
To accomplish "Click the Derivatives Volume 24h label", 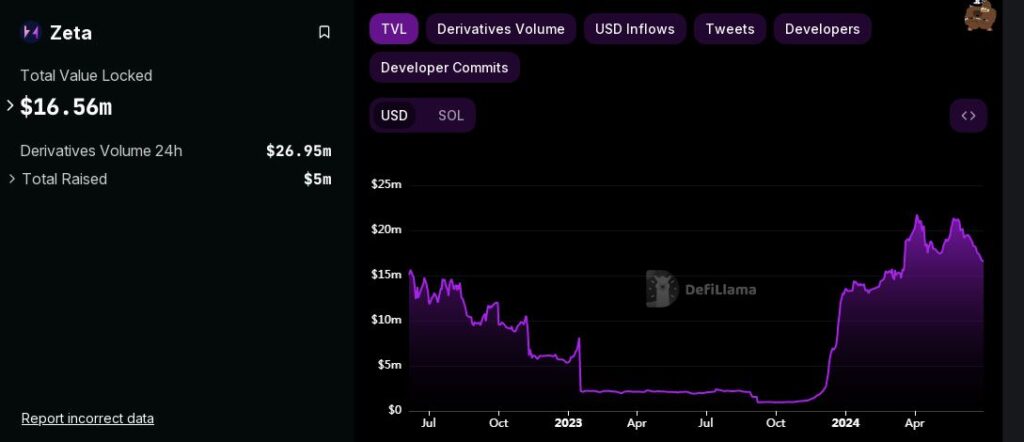I will 101,151.
